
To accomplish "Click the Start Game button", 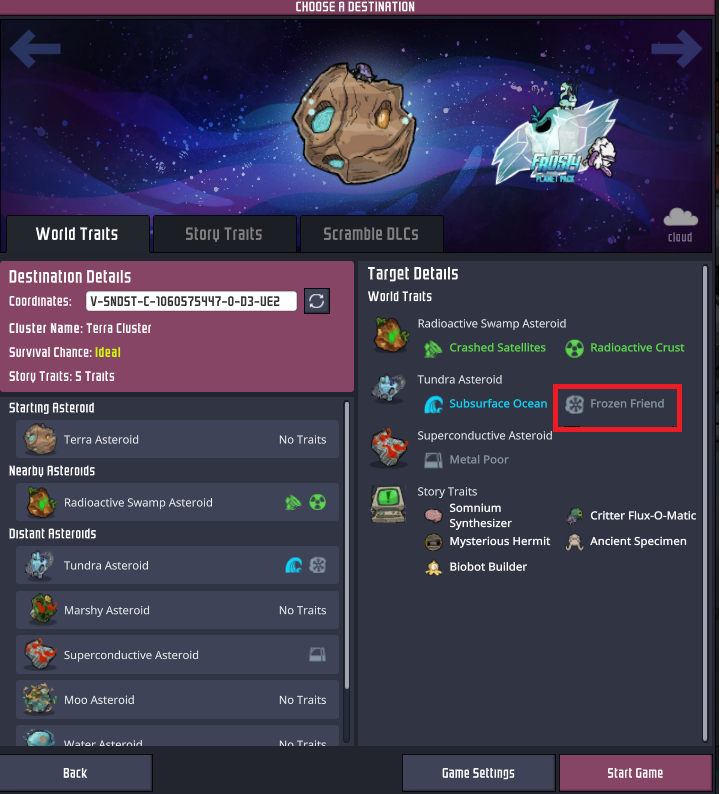I will (635, 773).
